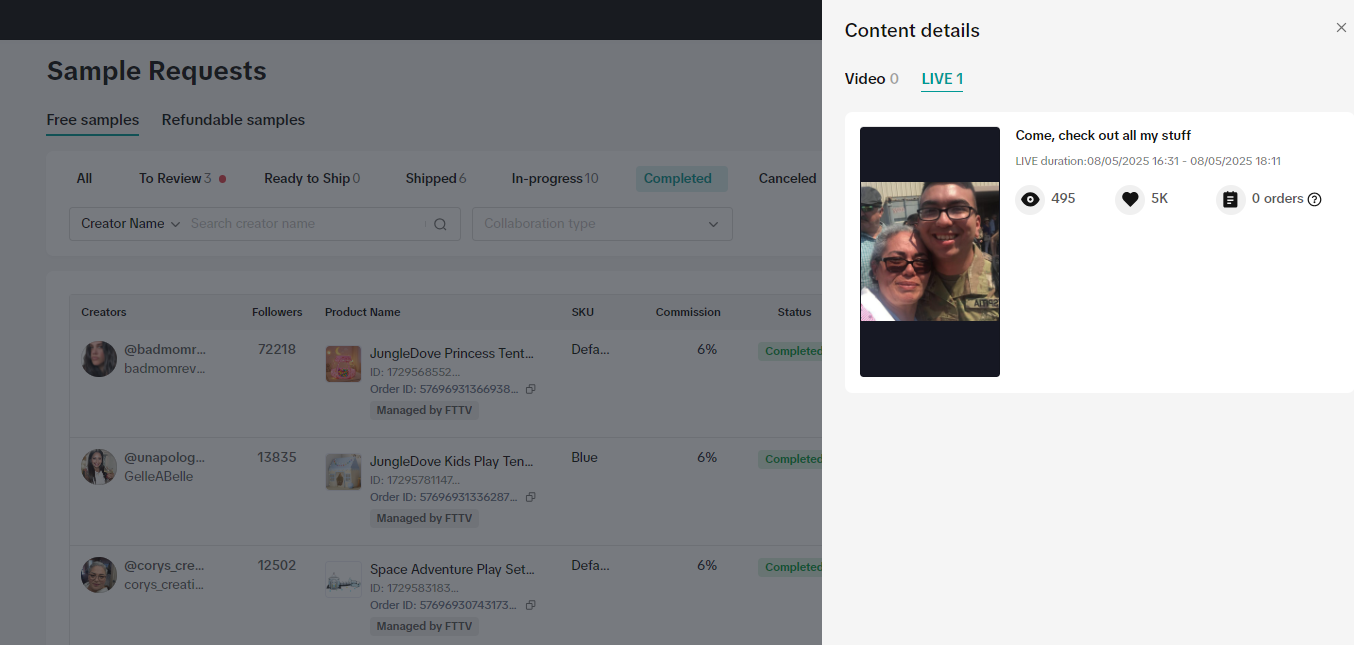Open the LIVE video thumbnail
The height and width of the screenshot is (645, 1354).
coord(930,252)
